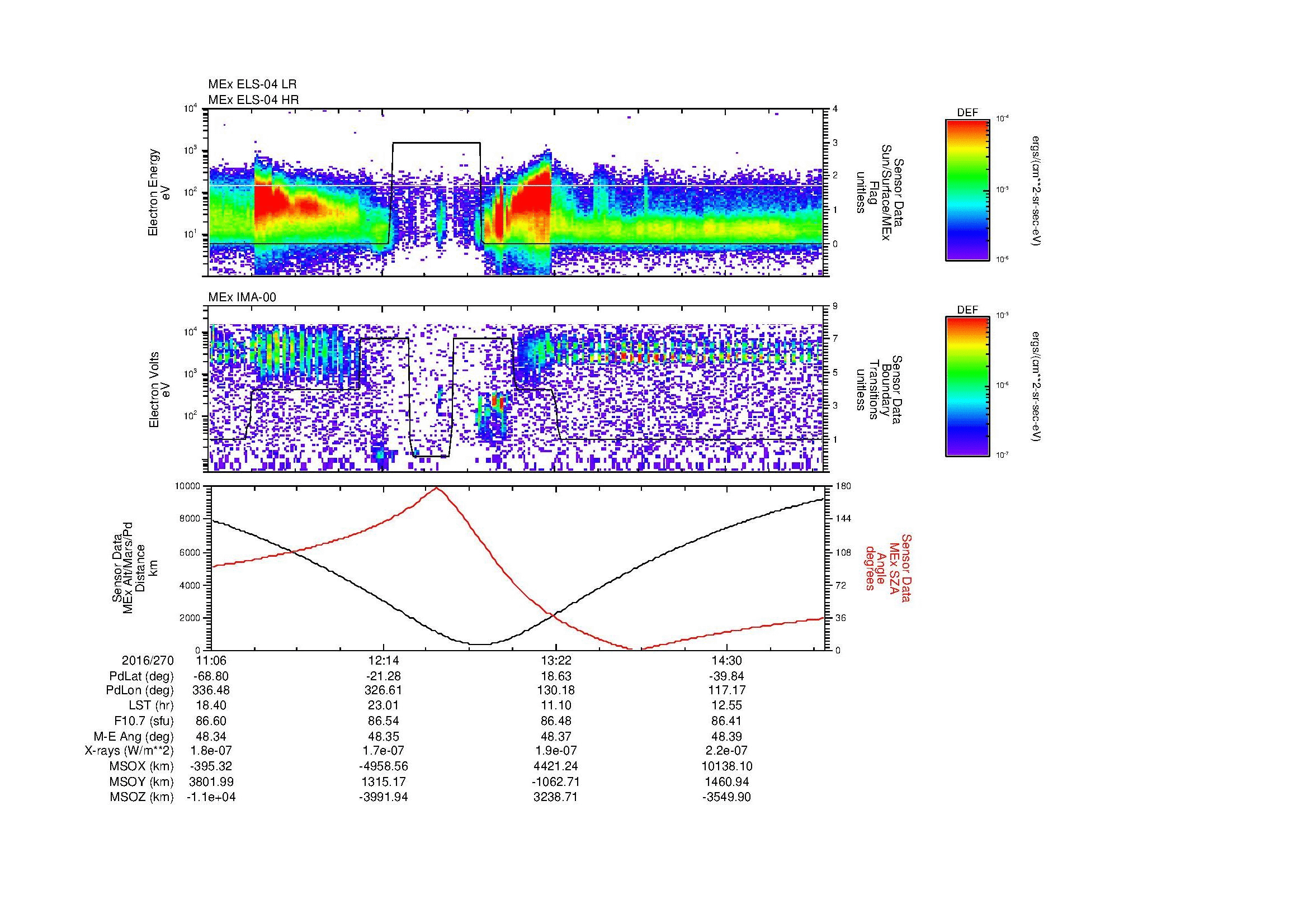Click the date label 2016/270
Viewport: 1308px width, 924px height.
(x=148, y=660)
